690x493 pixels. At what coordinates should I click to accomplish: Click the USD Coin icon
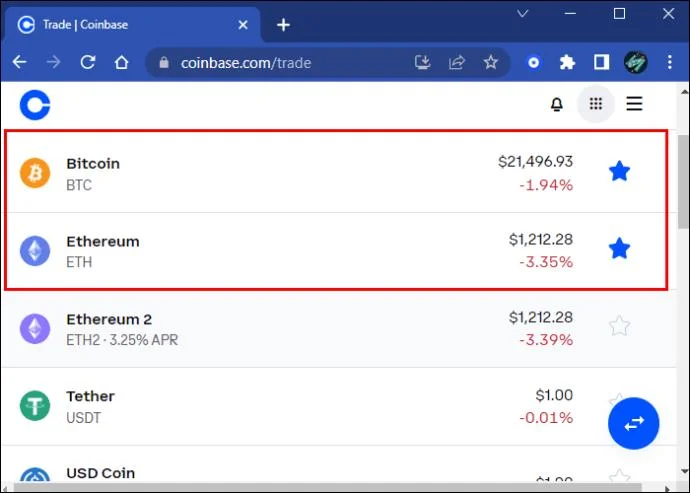coord(35,475)
